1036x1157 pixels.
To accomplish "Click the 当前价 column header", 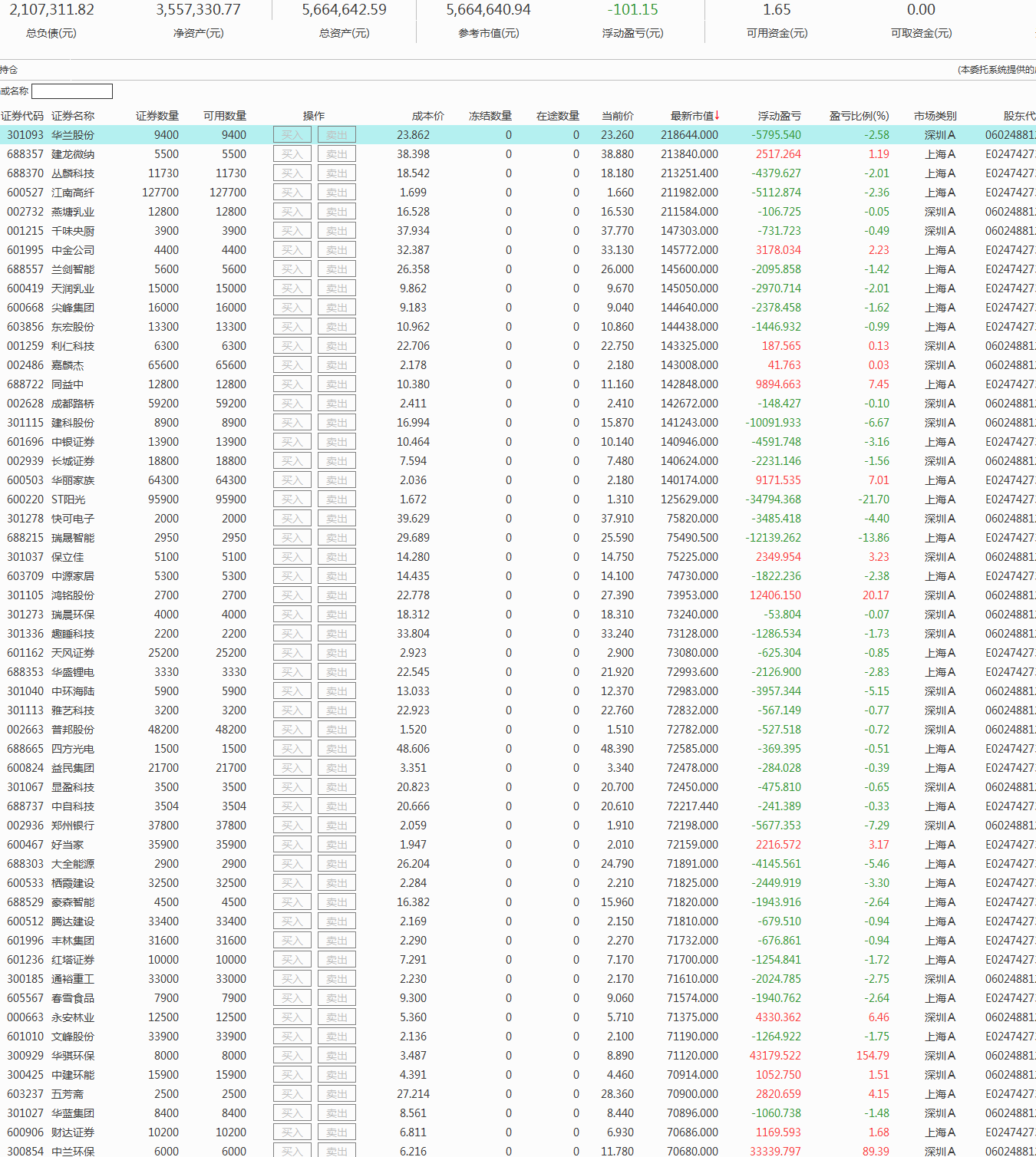I will 617,116.
